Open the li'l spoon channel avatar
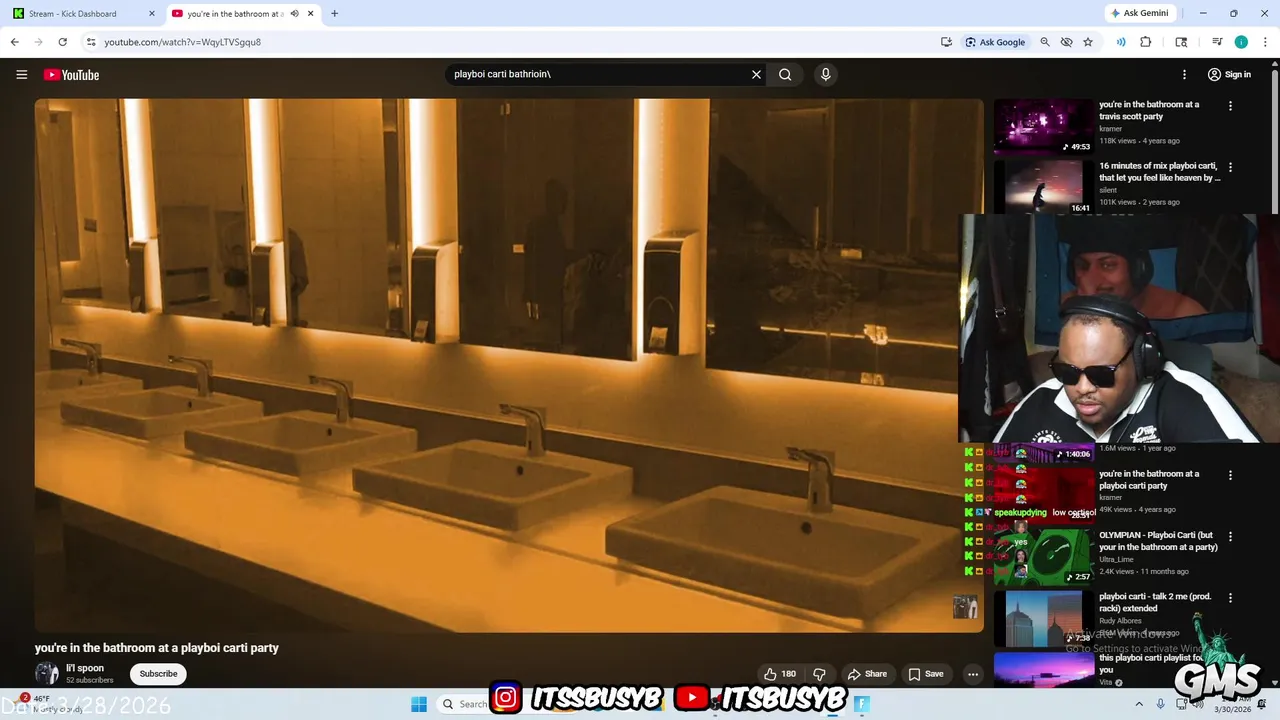This screenshot has height=720, width=1280. click(x=47, y=673)
